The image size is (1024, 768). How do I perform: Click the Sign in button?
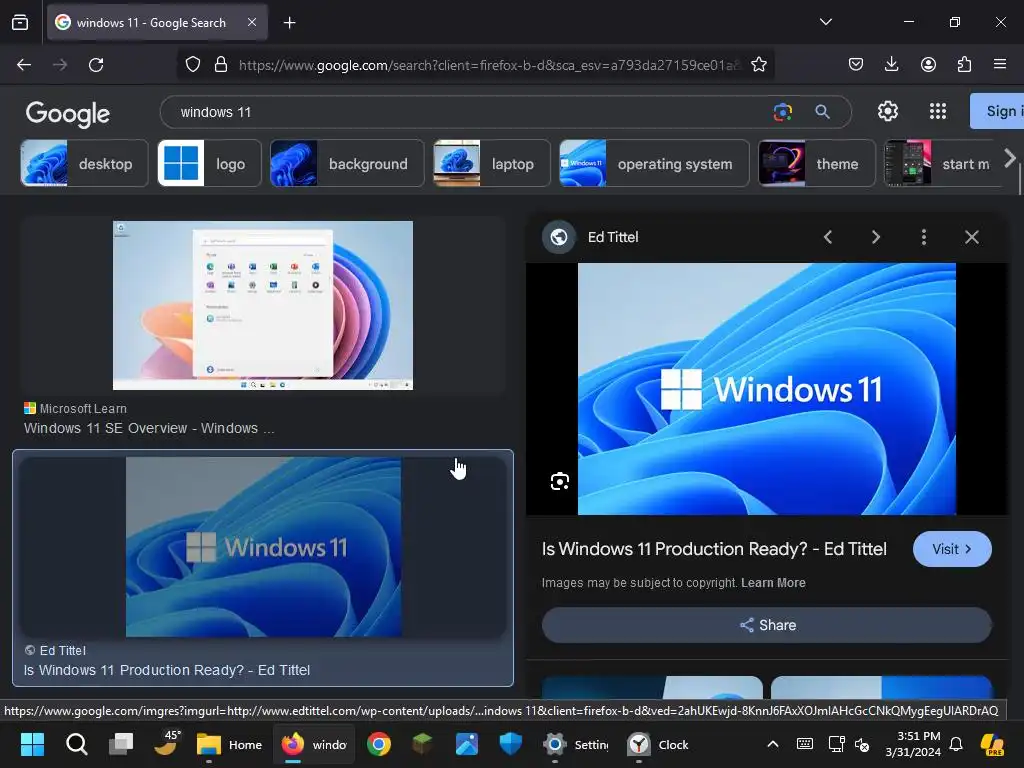pos(997,111)
